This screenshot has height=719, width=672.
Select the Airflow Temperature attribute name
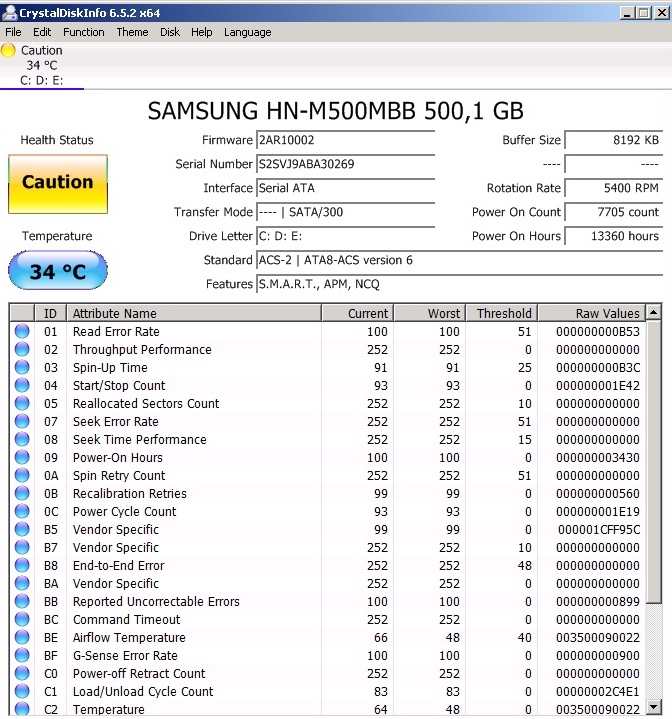pyautogui.click(x=129, y=638)
